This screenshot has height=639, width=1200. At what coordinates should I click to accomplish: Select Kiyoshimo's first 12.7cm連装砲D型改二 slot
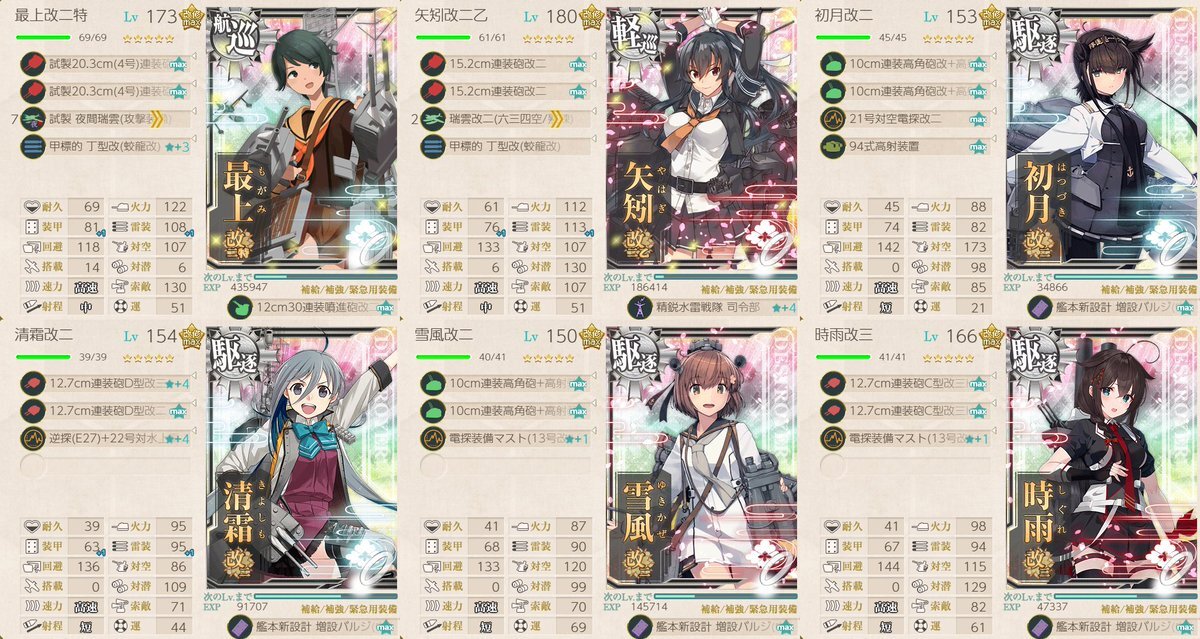click(x=104, y=383)
